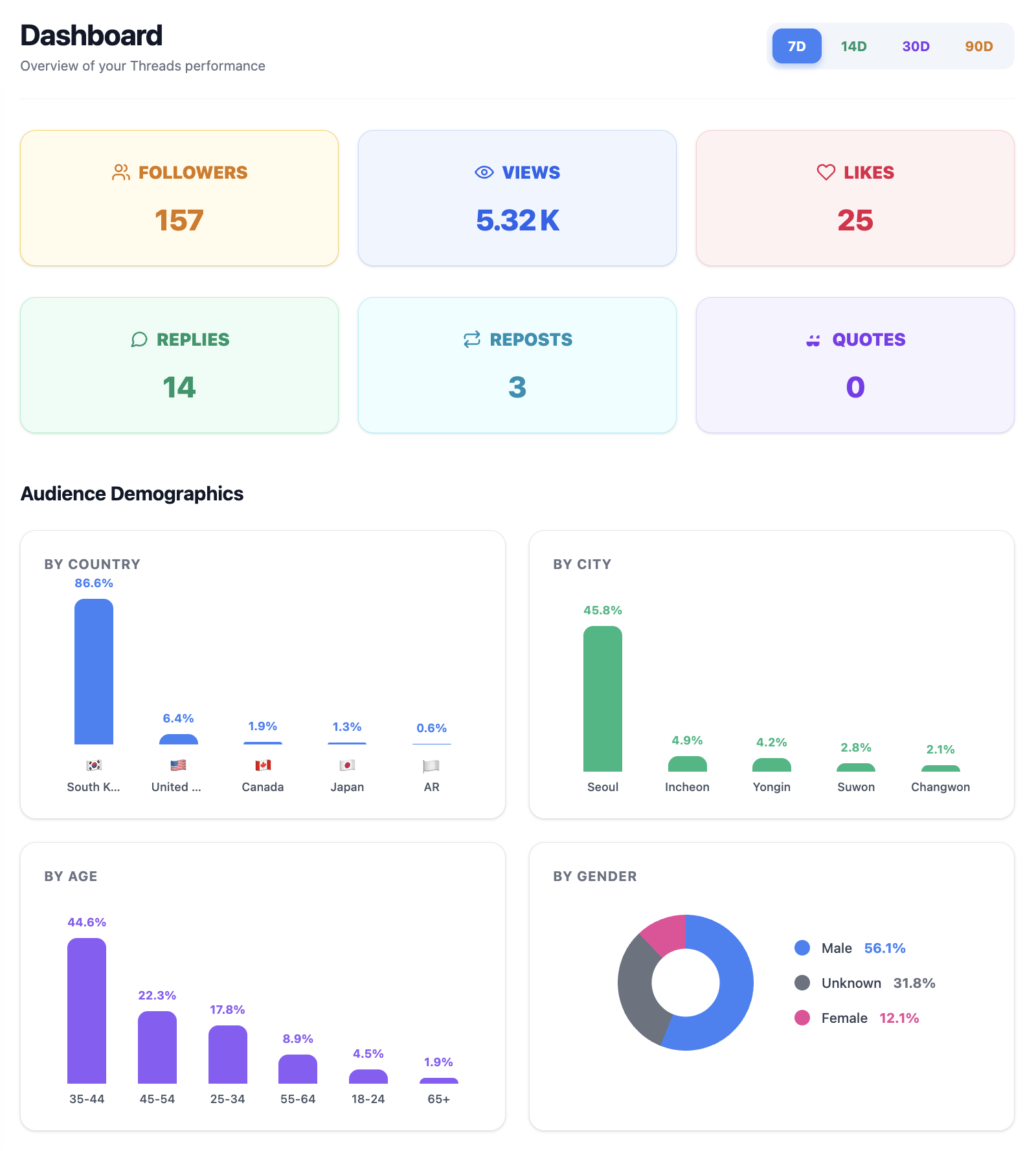
Task: Select the 7D time range
Action: [796, 46]
